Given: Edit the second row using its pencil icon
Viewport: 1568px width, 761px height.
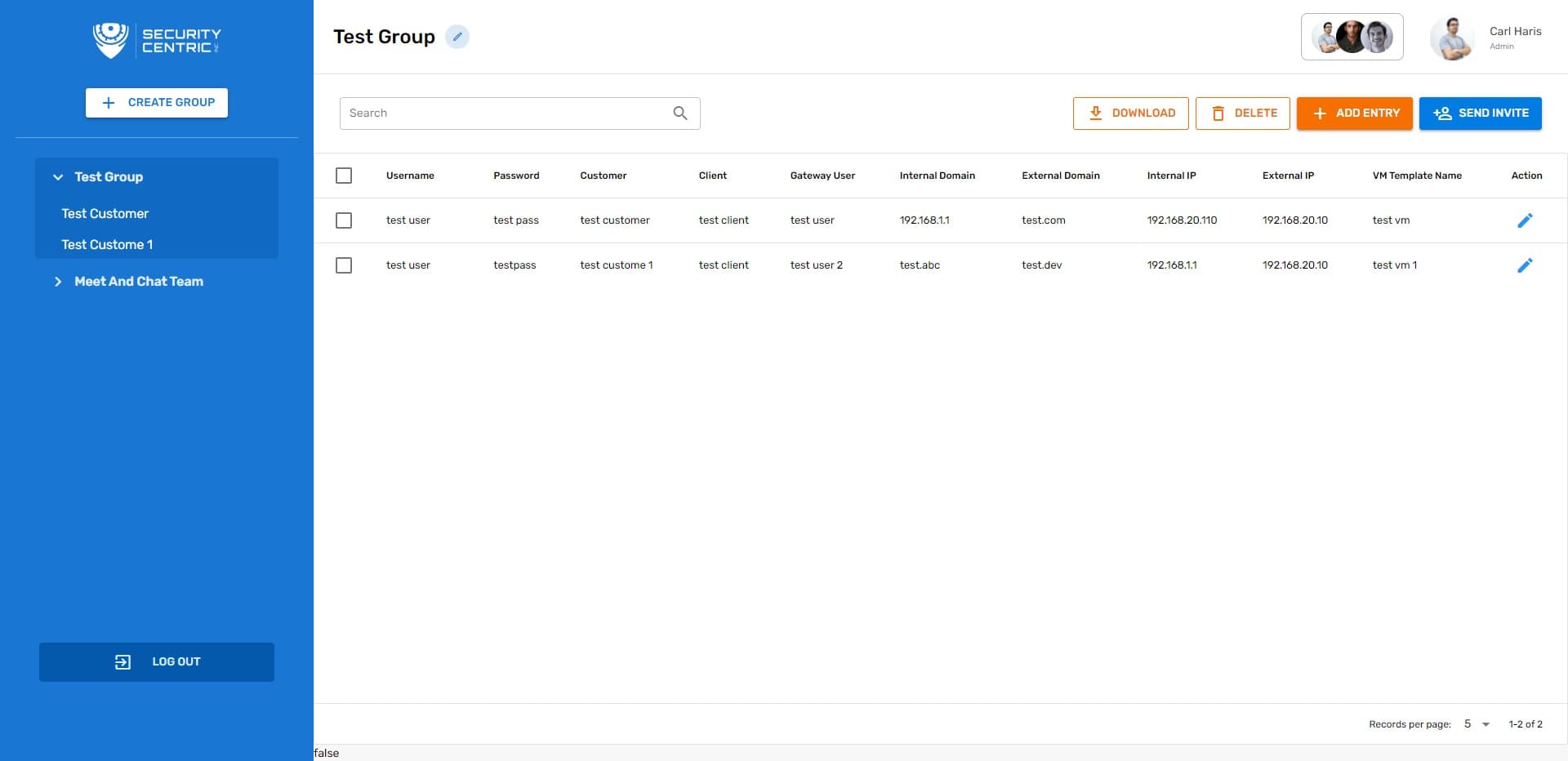Looking at the screenshot, I should click(1524, 265).
